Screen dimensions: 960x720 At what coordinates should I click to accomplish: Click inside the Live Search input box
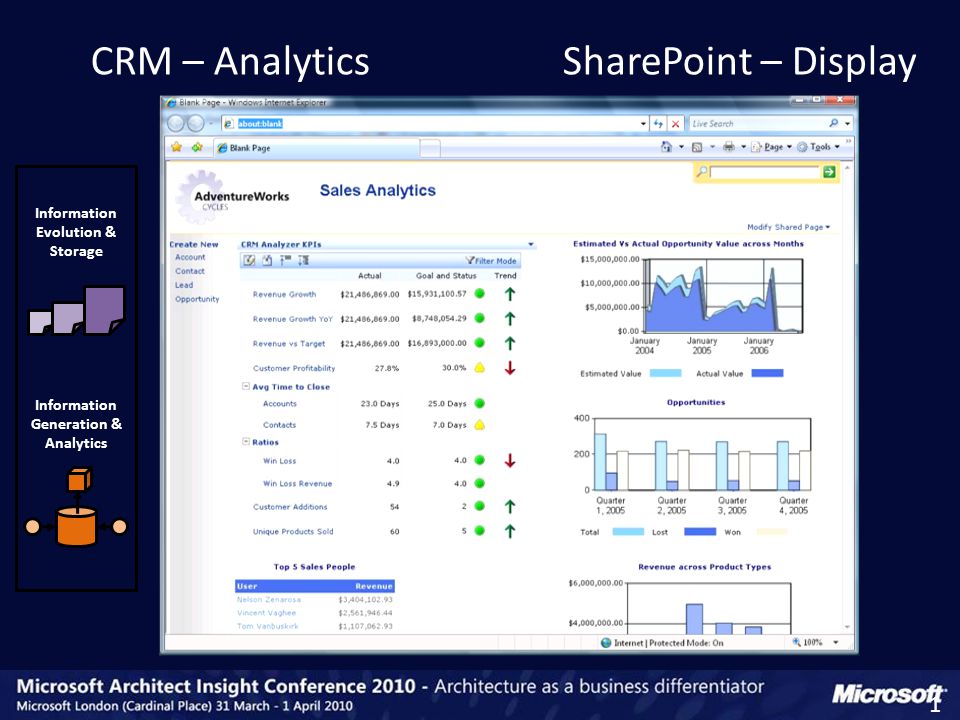[757, 124]
